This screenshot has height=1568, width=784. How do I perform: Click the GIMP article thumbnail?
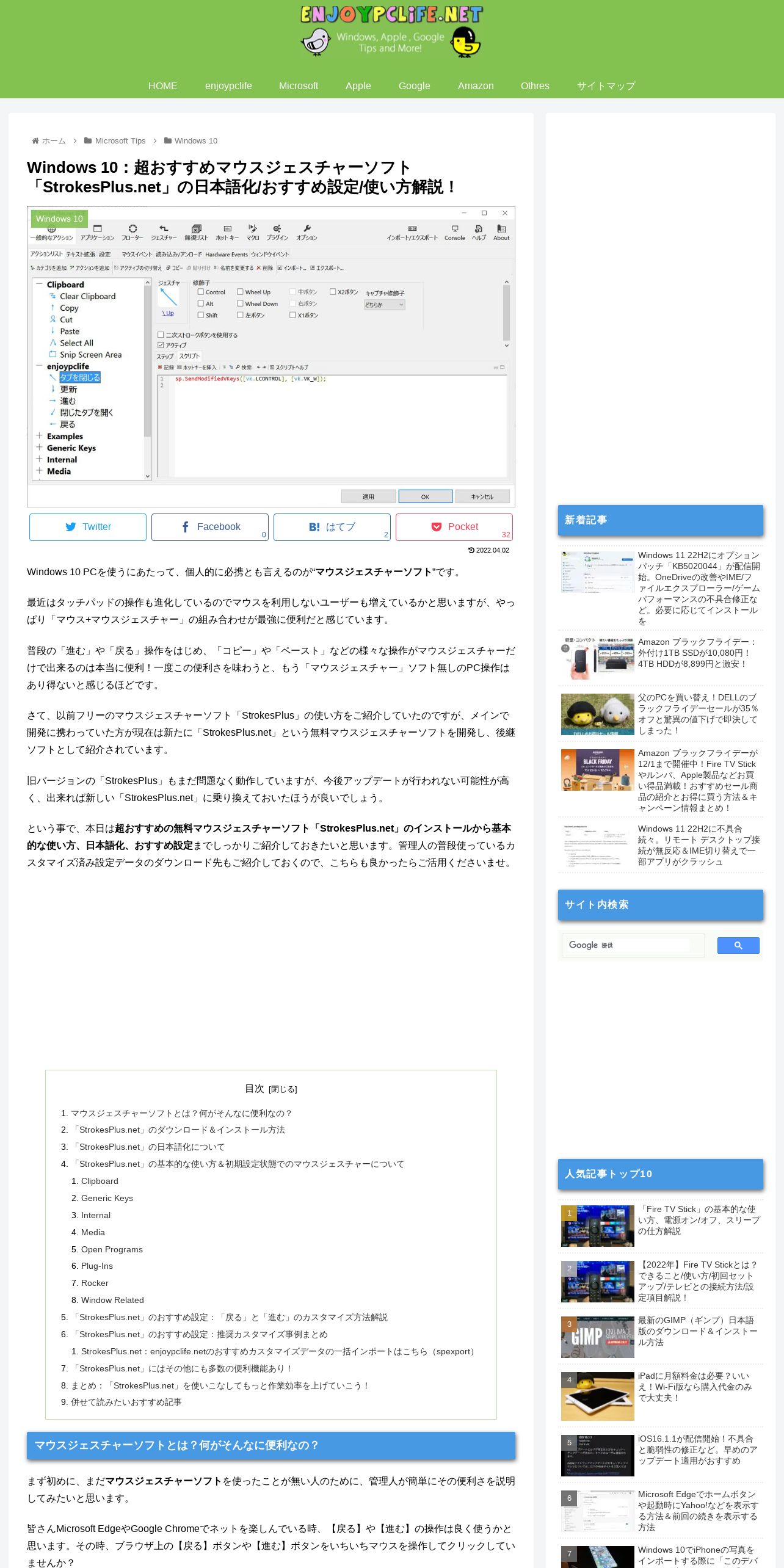[x=598, y=1337]
